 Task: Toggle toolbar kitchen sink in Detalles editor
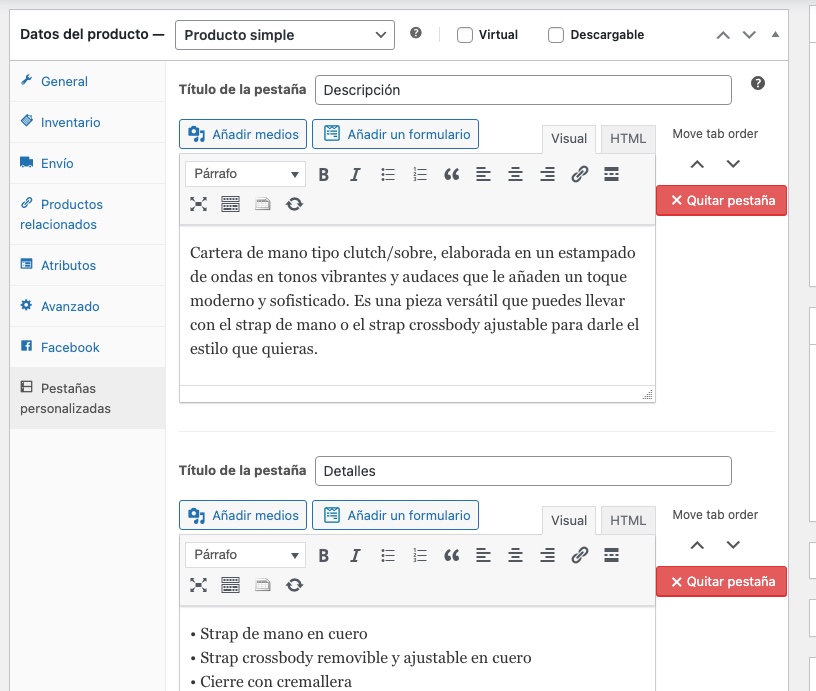(231, 585)
